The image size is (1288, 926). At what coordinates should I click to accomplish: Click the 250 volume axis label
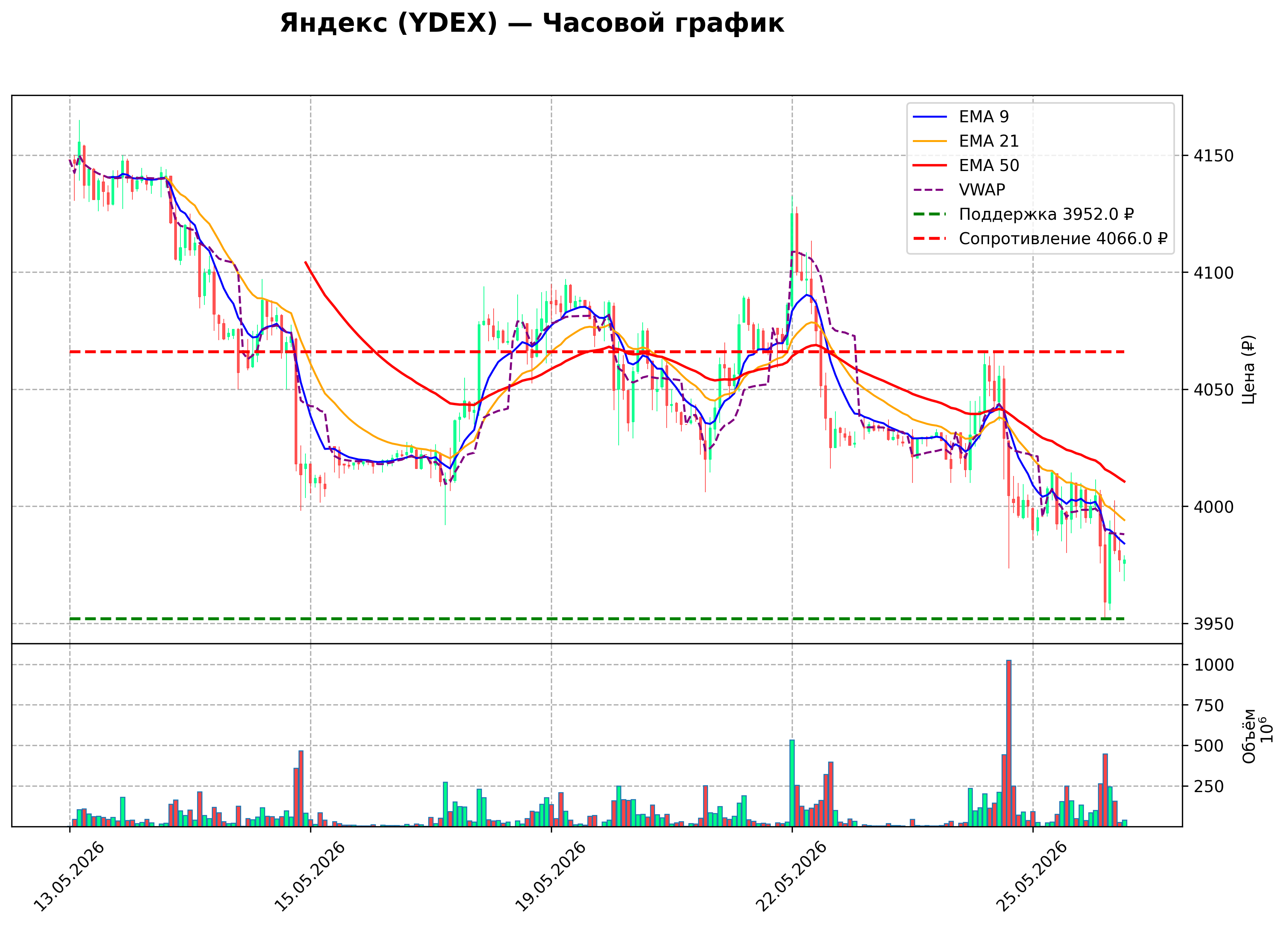coord(1209,787)
